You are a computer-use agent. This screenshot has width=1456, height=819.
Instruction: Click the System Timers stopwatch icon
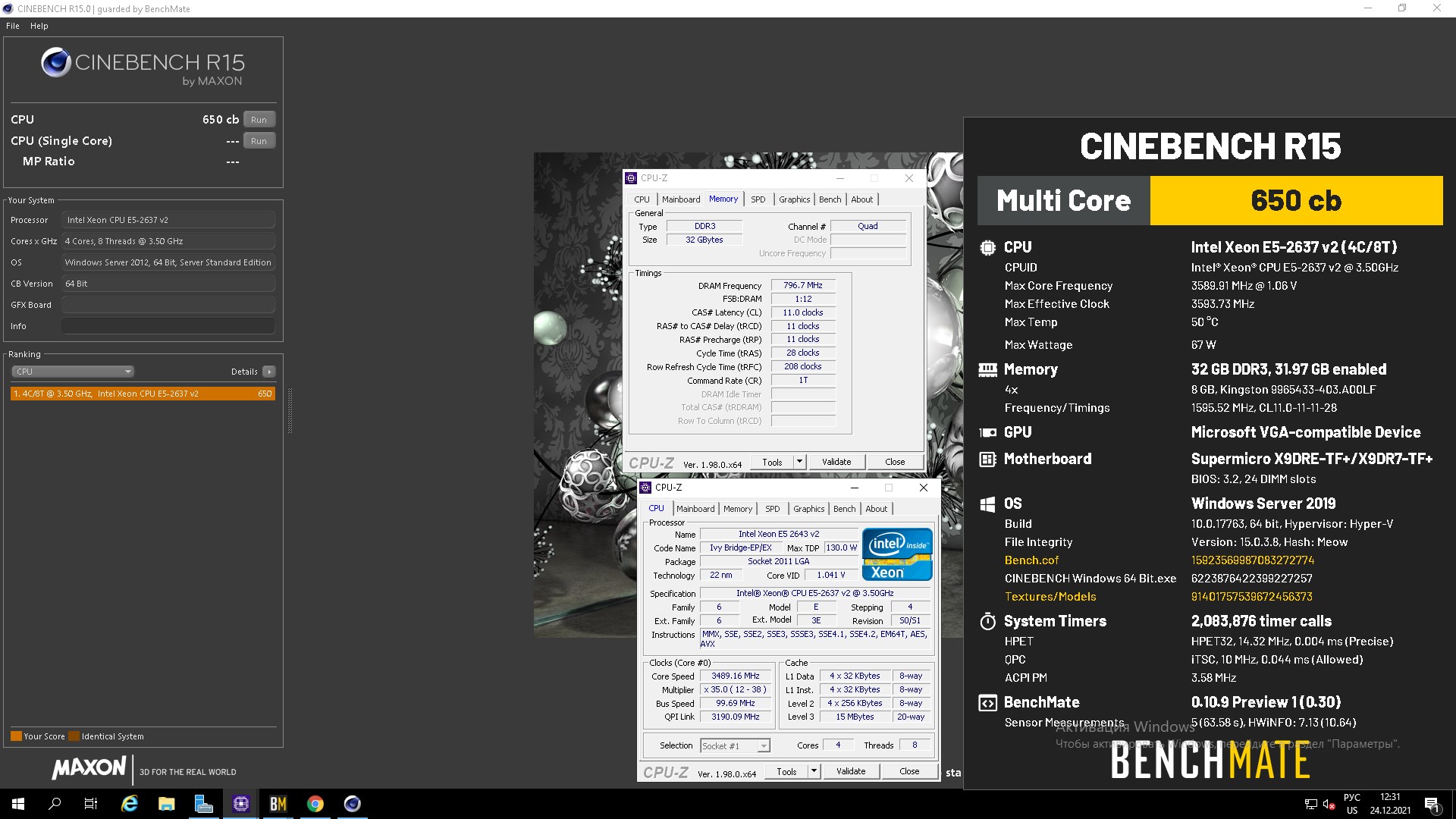(x=987, y=621)
